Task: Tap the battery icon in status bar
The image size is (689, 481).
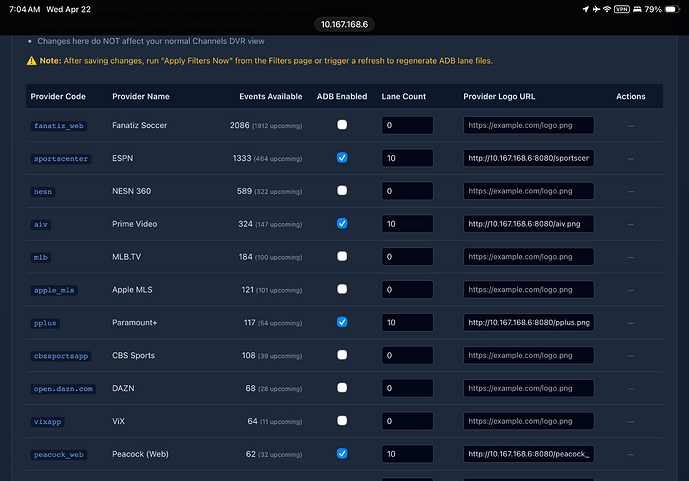Action: [672, 9]
